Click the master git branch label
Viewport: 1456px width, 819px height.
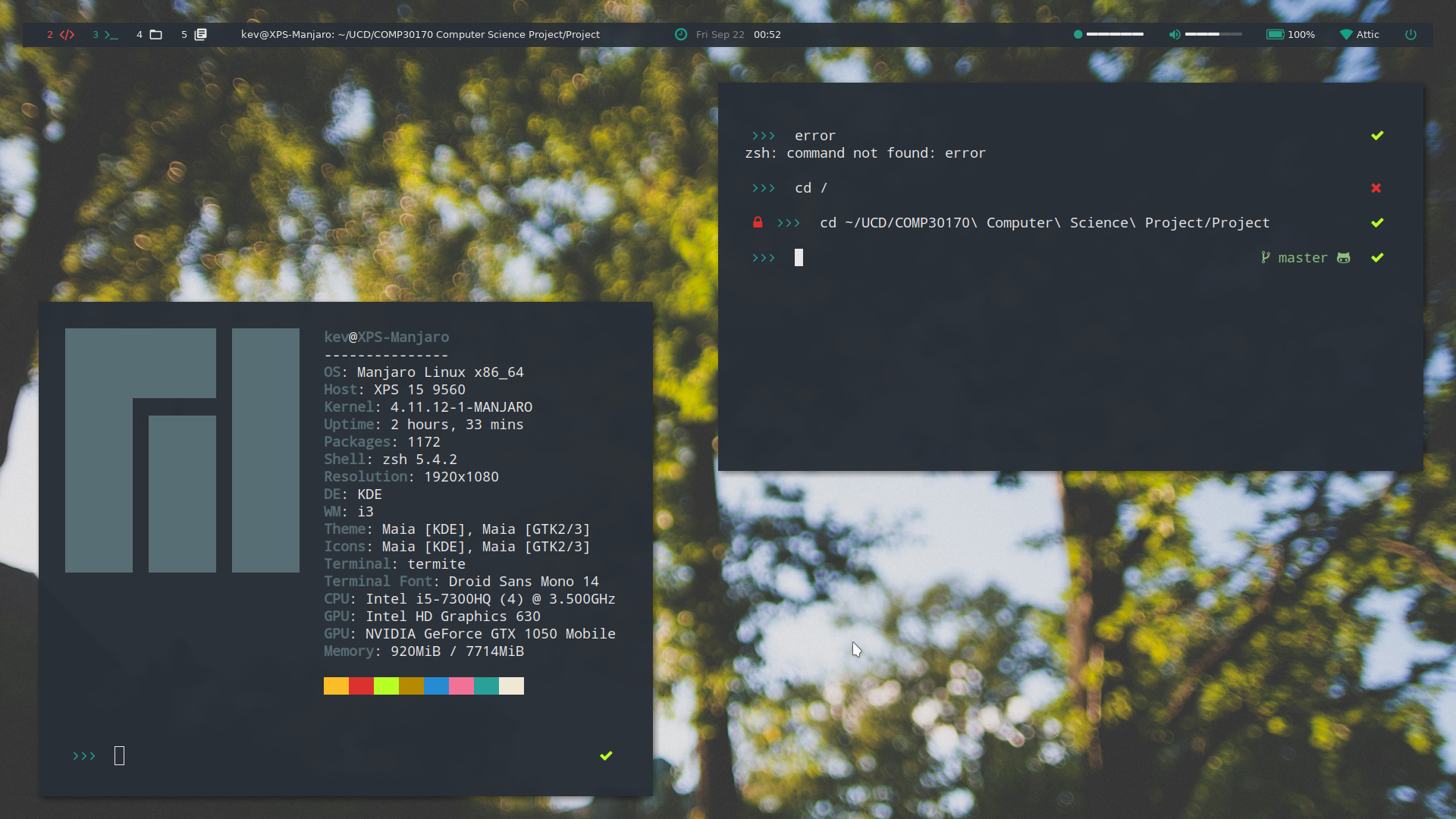[1302, 258]
